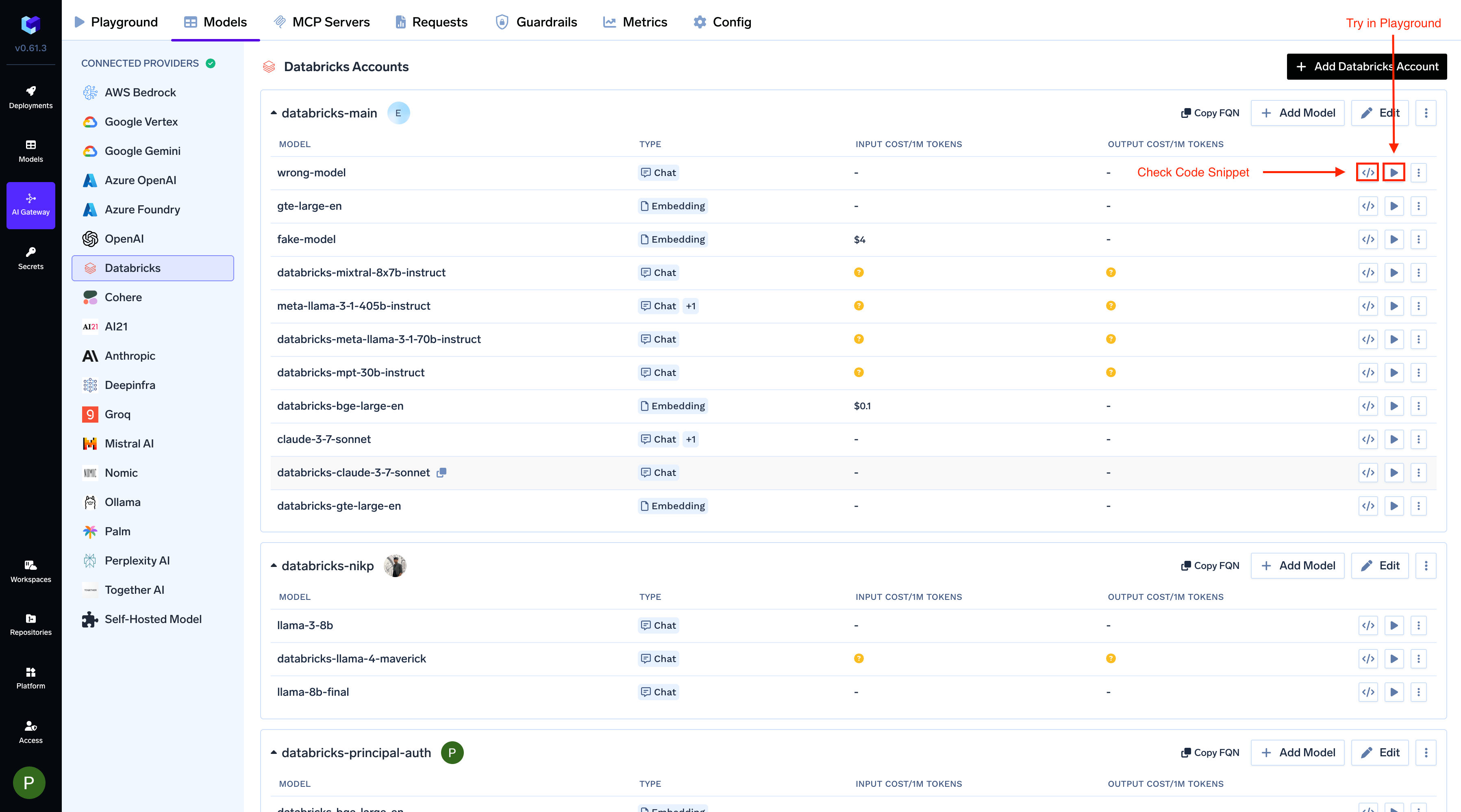The image size is (1461, 812).
Task: Copy FQN for databricks-main
Action: click(x=1210, y=113)
